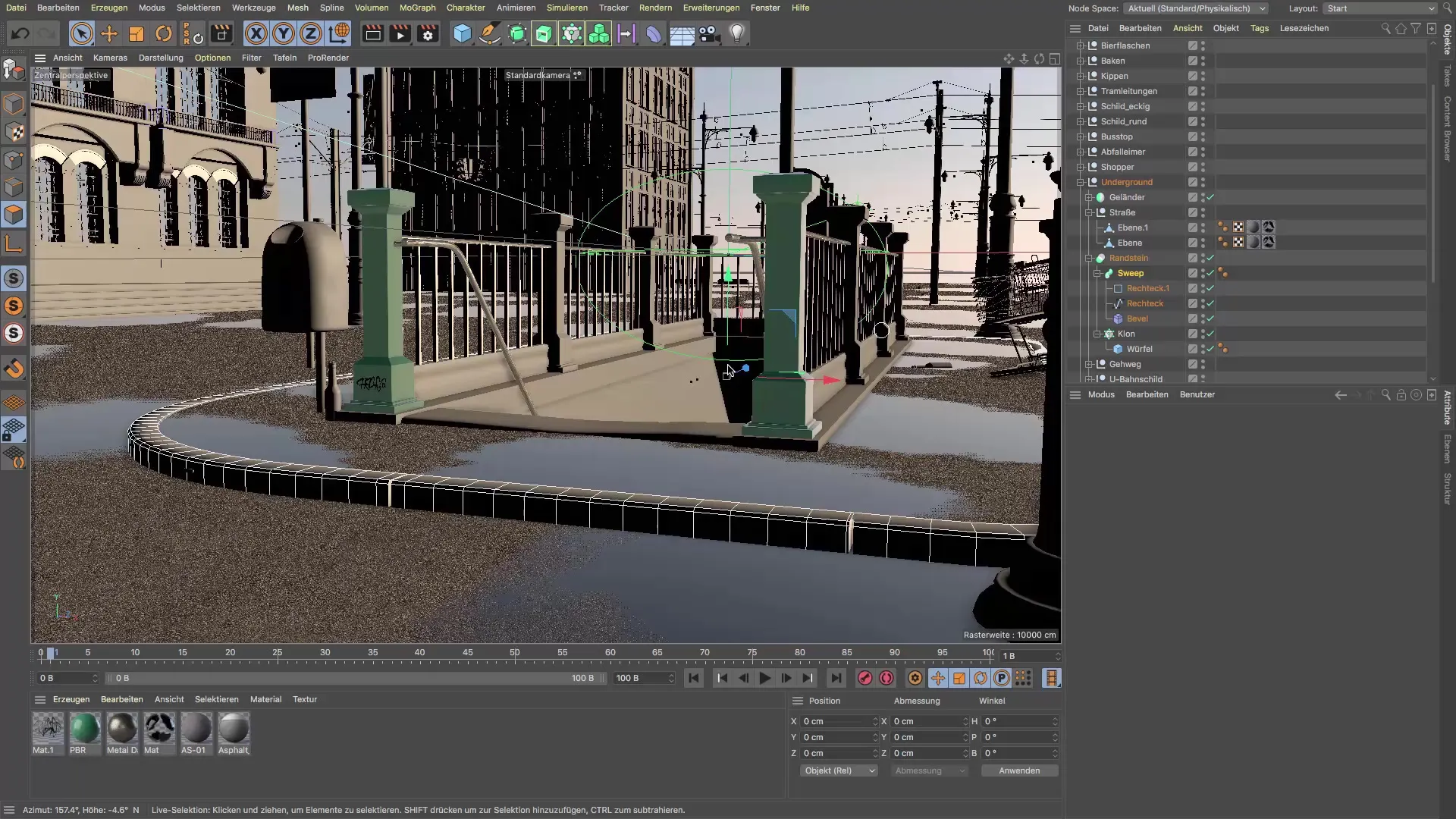The width and height of the screenshot is (1456, 819).
Task: Open attribute manager Benutzer menu
Action: pos(1197,394)
